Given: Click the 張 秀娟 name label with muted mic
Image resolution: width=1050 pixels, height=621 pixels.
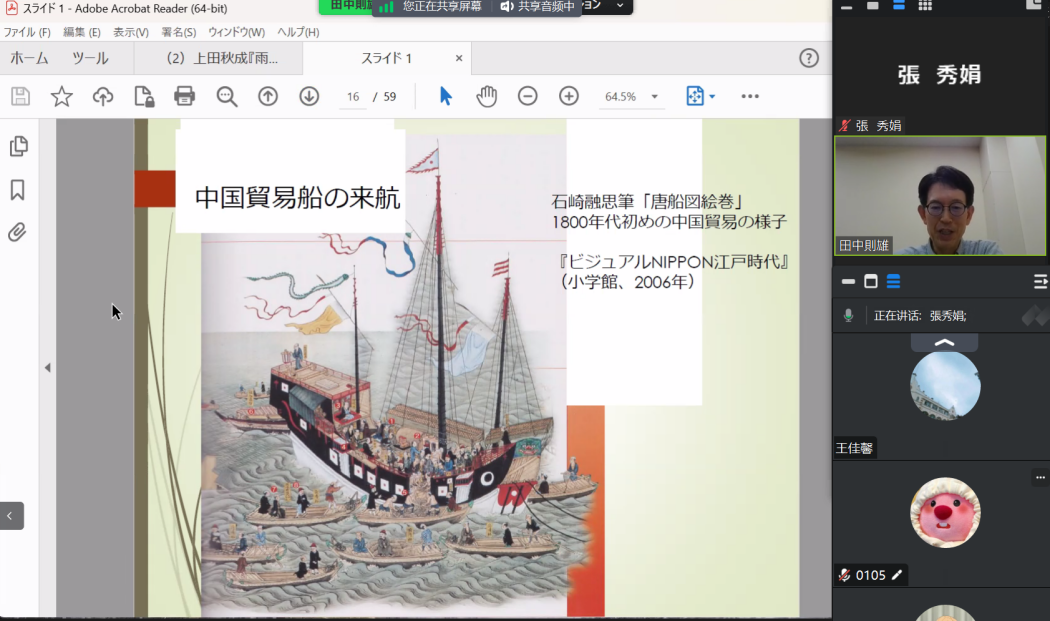Looking at the screenshot, I should [871, 125].
